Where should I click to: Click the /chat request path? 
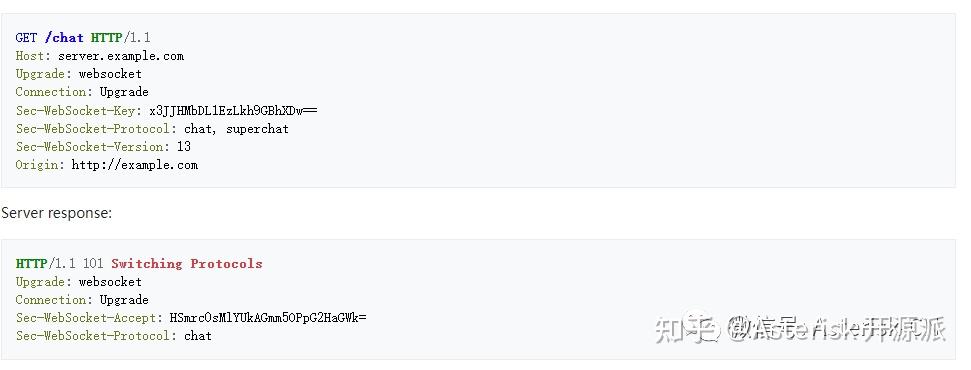(64, 38)
